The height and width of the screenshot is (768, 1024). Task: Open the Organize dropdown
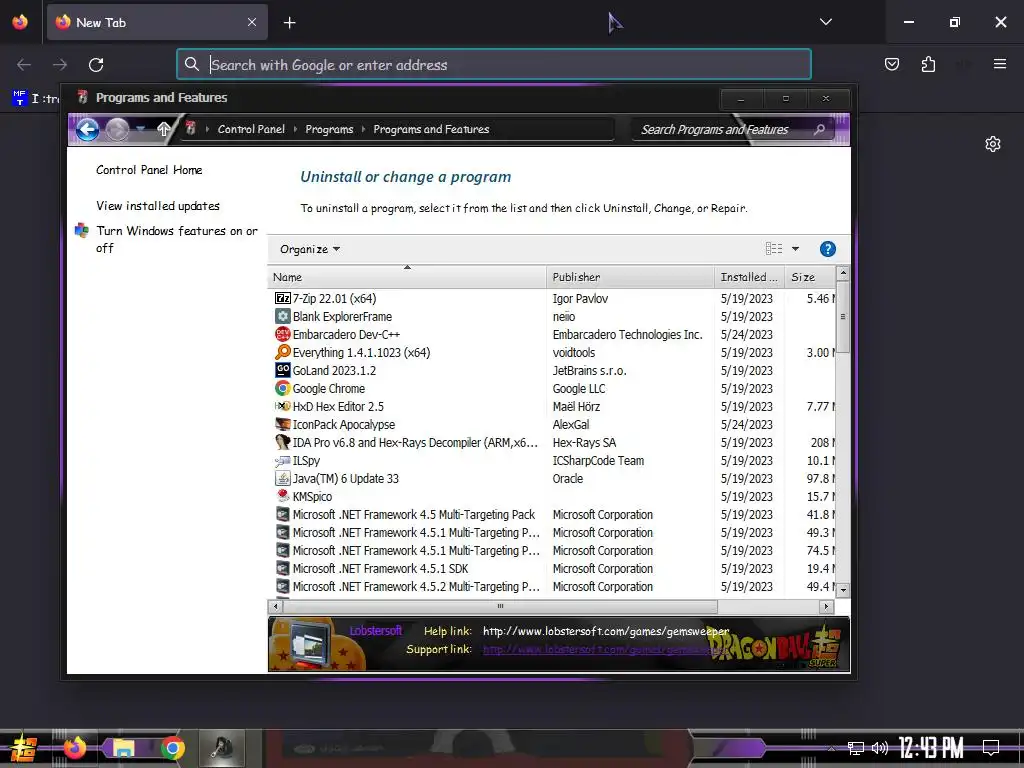click(x=310, y=249)
